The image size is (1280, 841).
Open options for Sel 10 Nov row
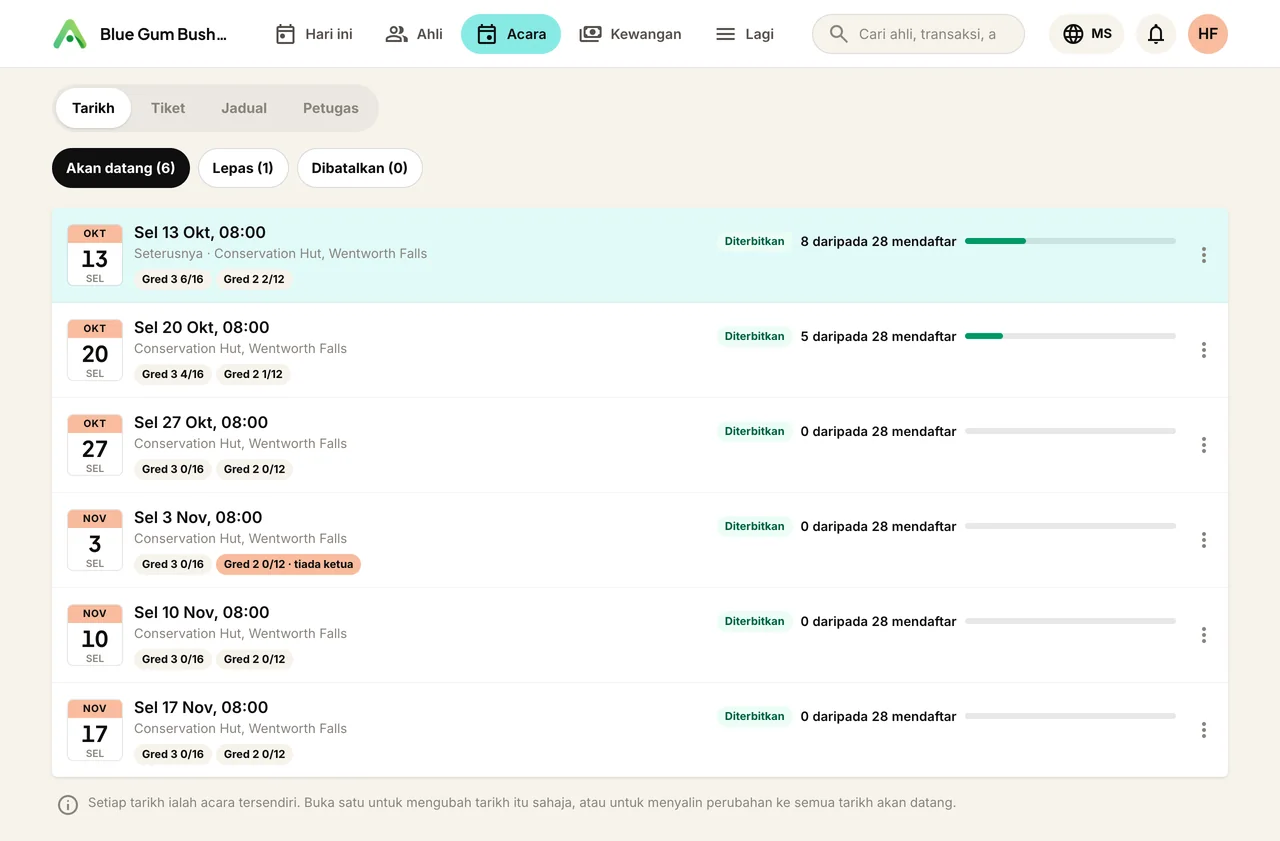1204,635
